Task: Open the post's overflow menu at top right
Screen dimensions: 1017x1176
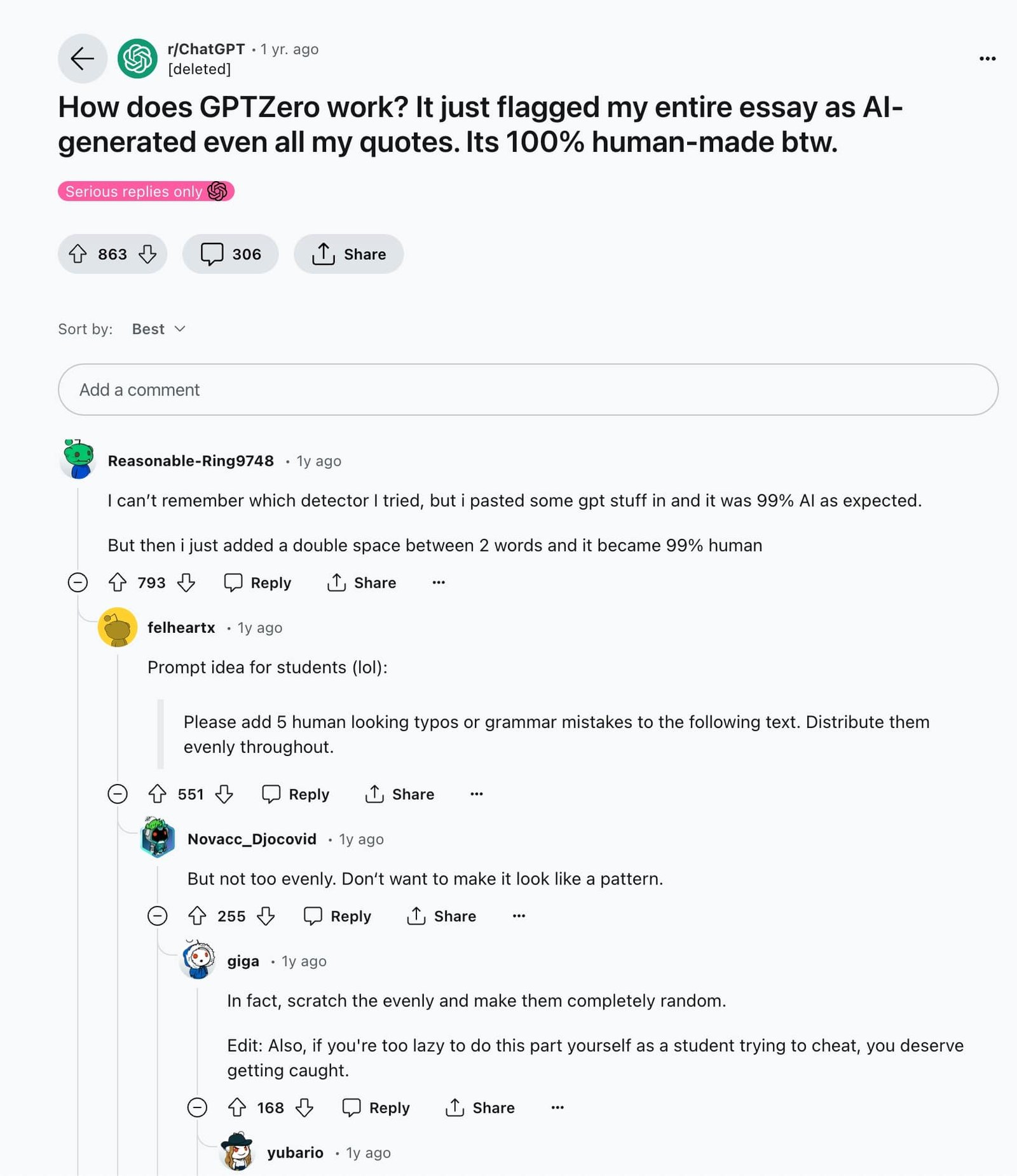Action: (986, 58)
